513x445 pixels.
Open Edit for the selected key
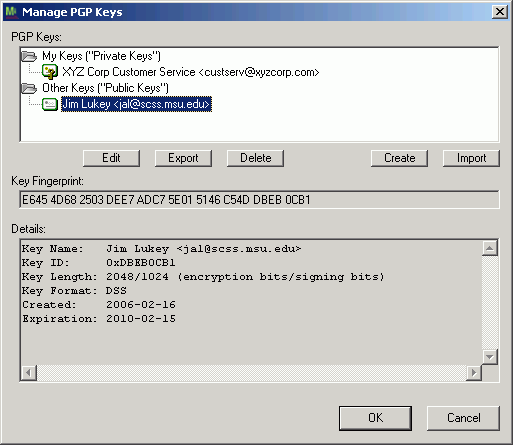pos(111,158)
